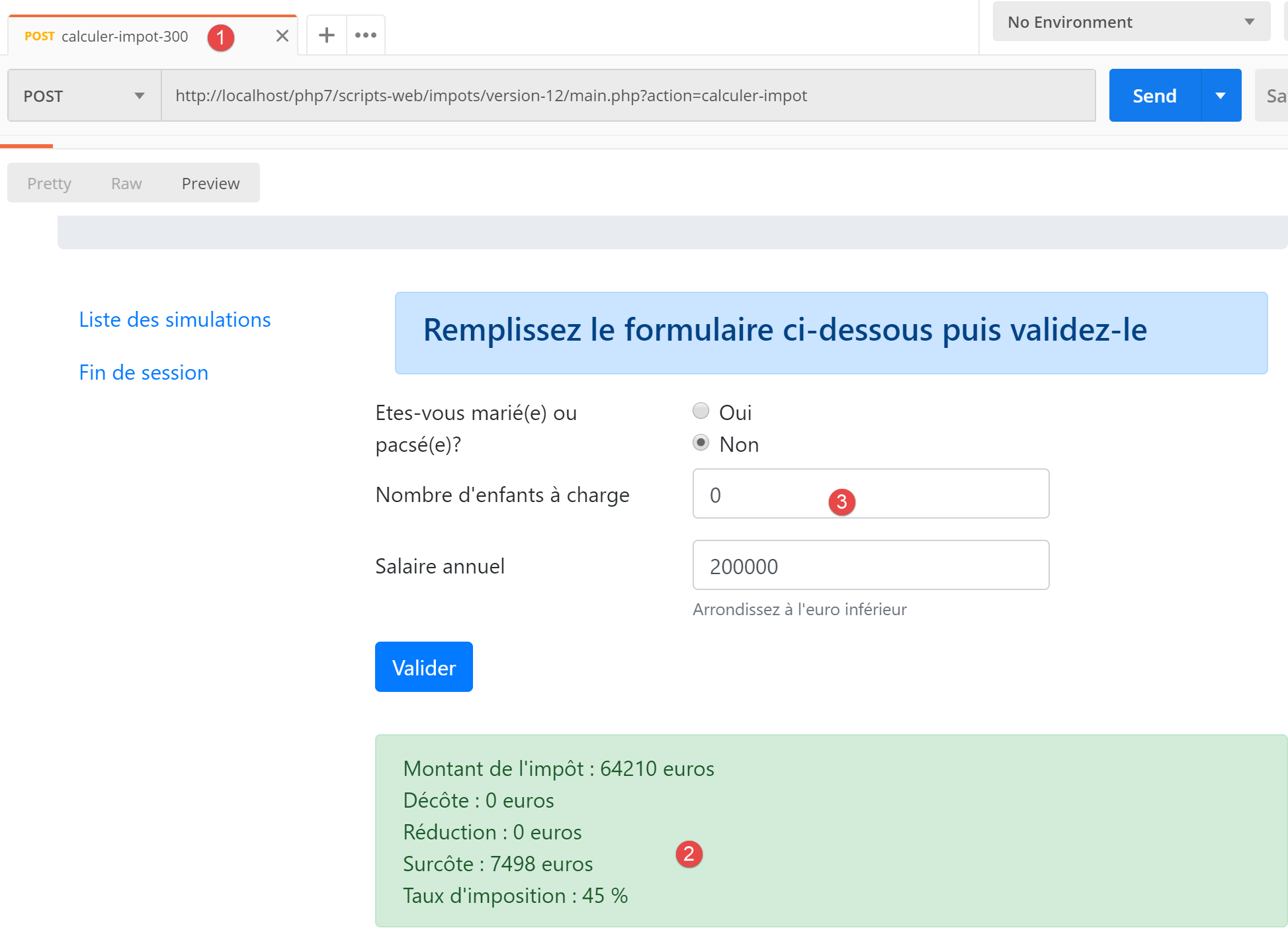Click the Salaire annuel input field
Screen dimensions: 1288x934
[870, 566]
